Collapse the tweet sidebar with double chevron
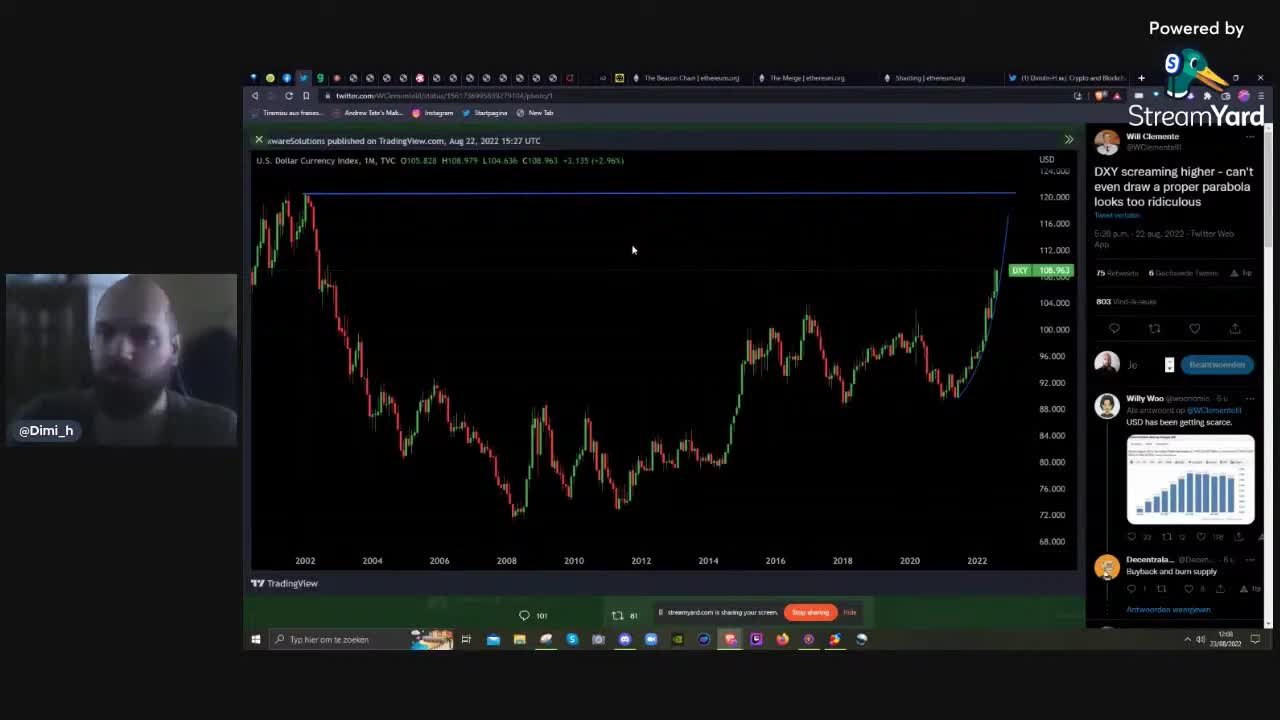 coord(1069,140)
